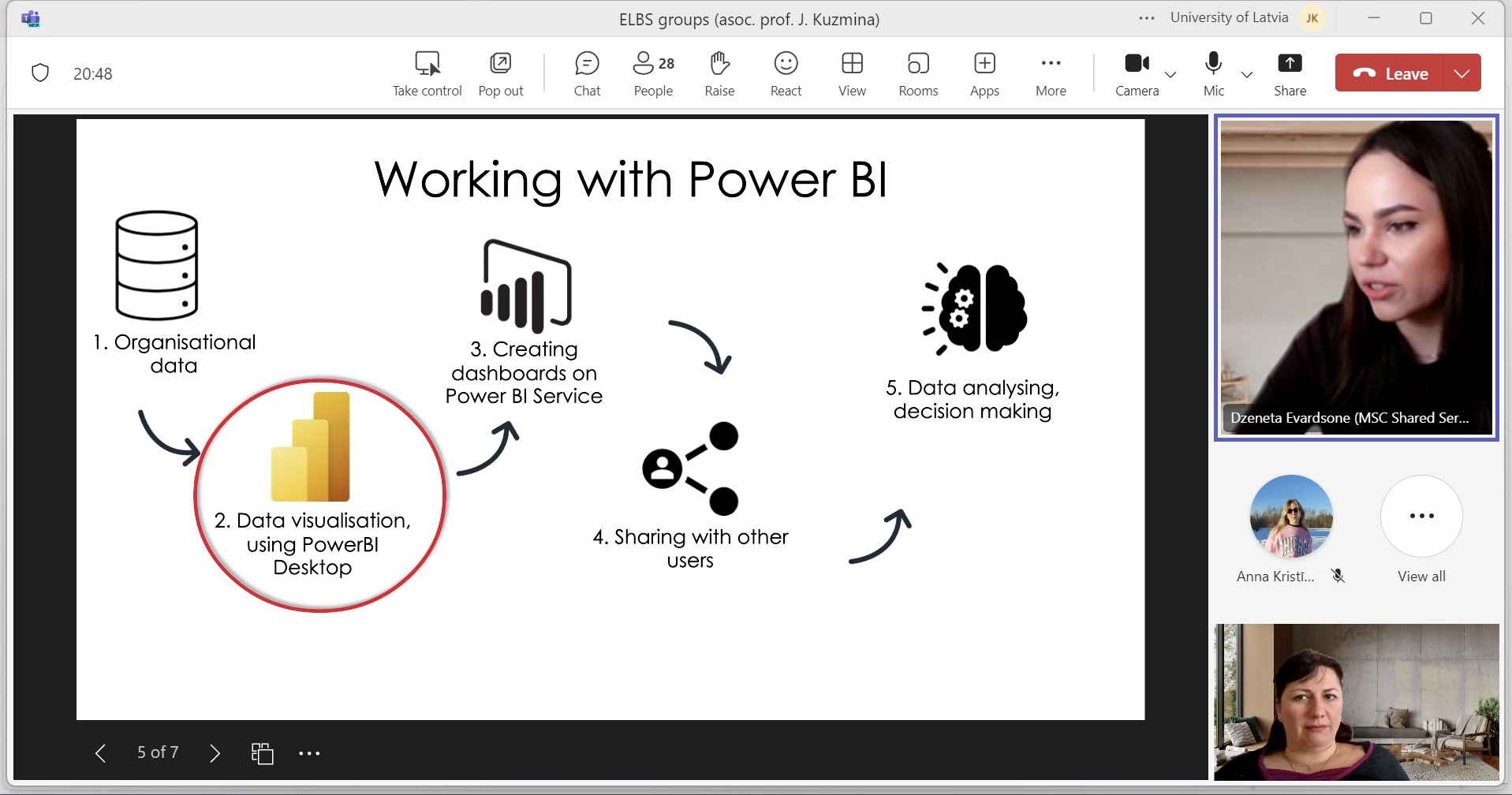This screenshot has height=795, width=1512.
Task: Click the Teams app logo icon
Action: tap(31, 18)
